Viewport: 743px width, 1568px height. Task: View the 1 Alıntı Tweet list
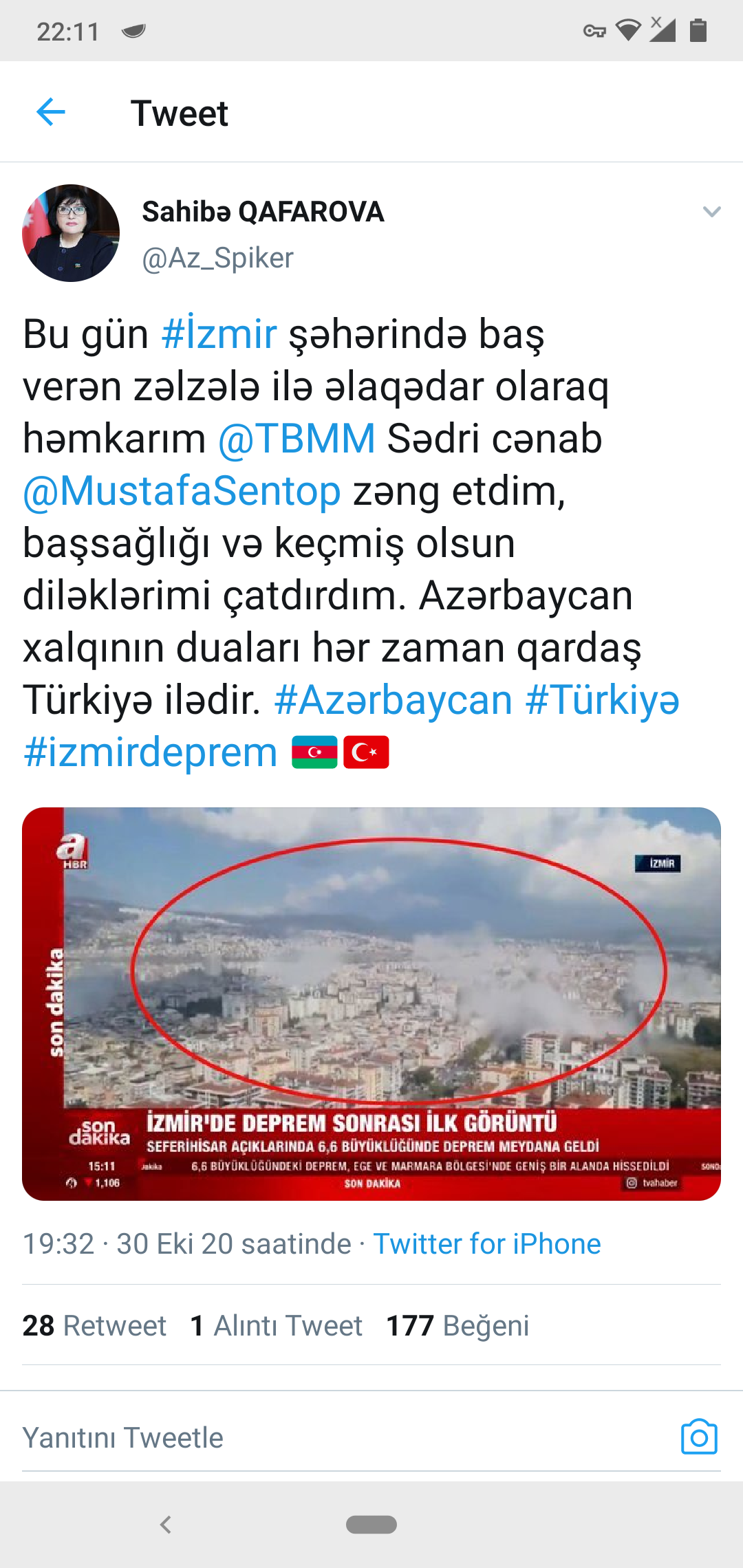276,1325
